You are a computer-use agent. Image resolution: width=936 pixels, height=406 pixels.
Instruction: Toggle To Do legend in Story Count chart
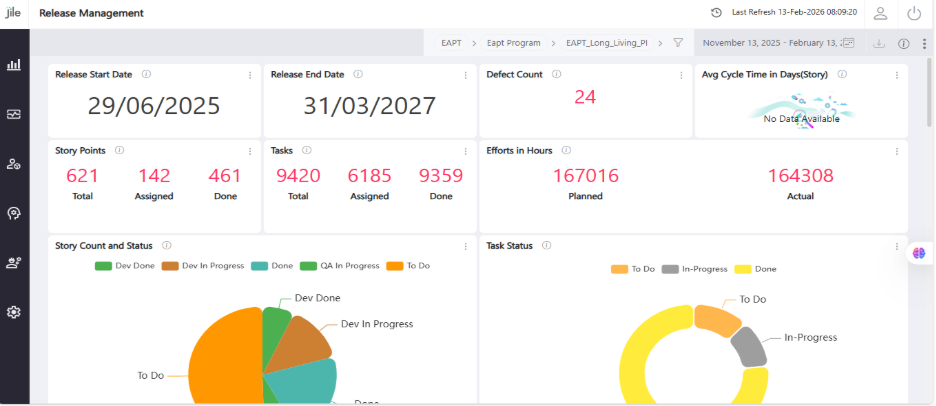[x=408, y=266]
